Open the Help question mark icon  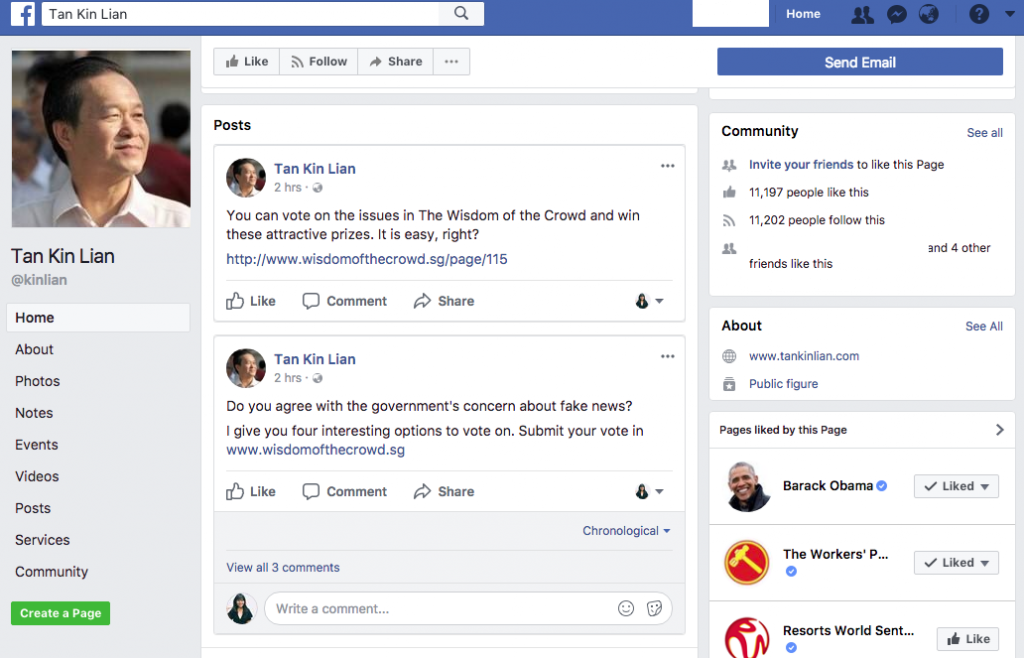point(979,14)
